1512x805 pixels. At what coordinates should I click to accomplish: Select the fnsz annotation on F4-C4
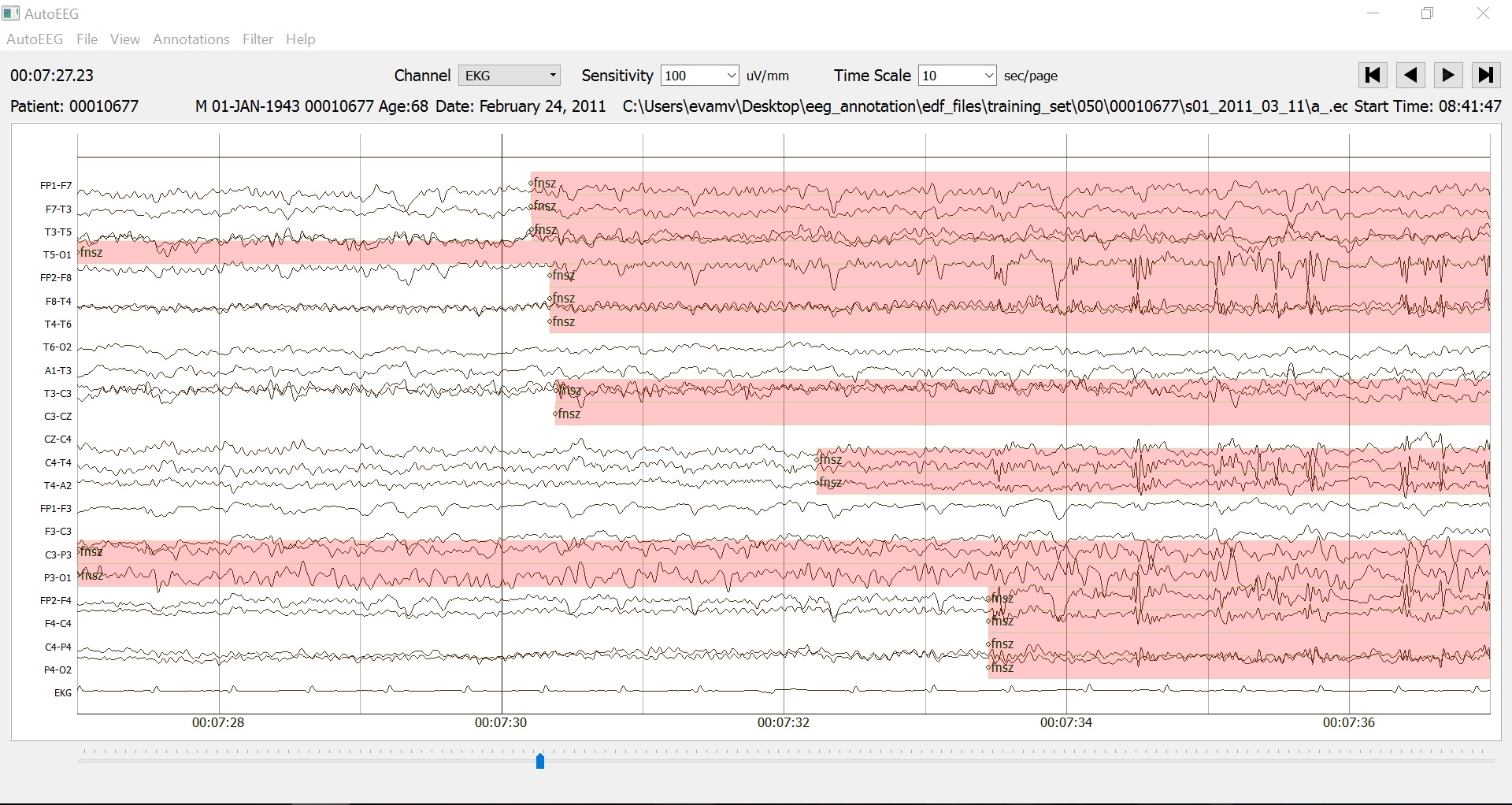(x=1000, y=621)
